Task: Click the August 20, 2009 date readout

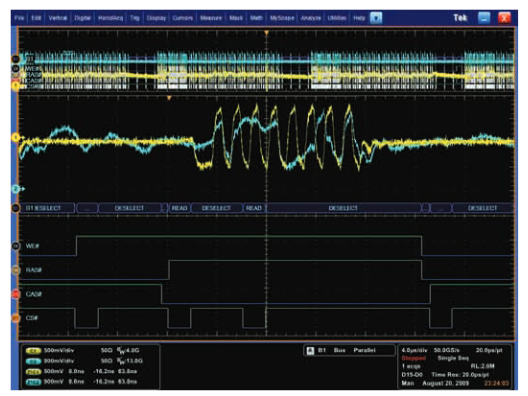Action: coord(446,383)
